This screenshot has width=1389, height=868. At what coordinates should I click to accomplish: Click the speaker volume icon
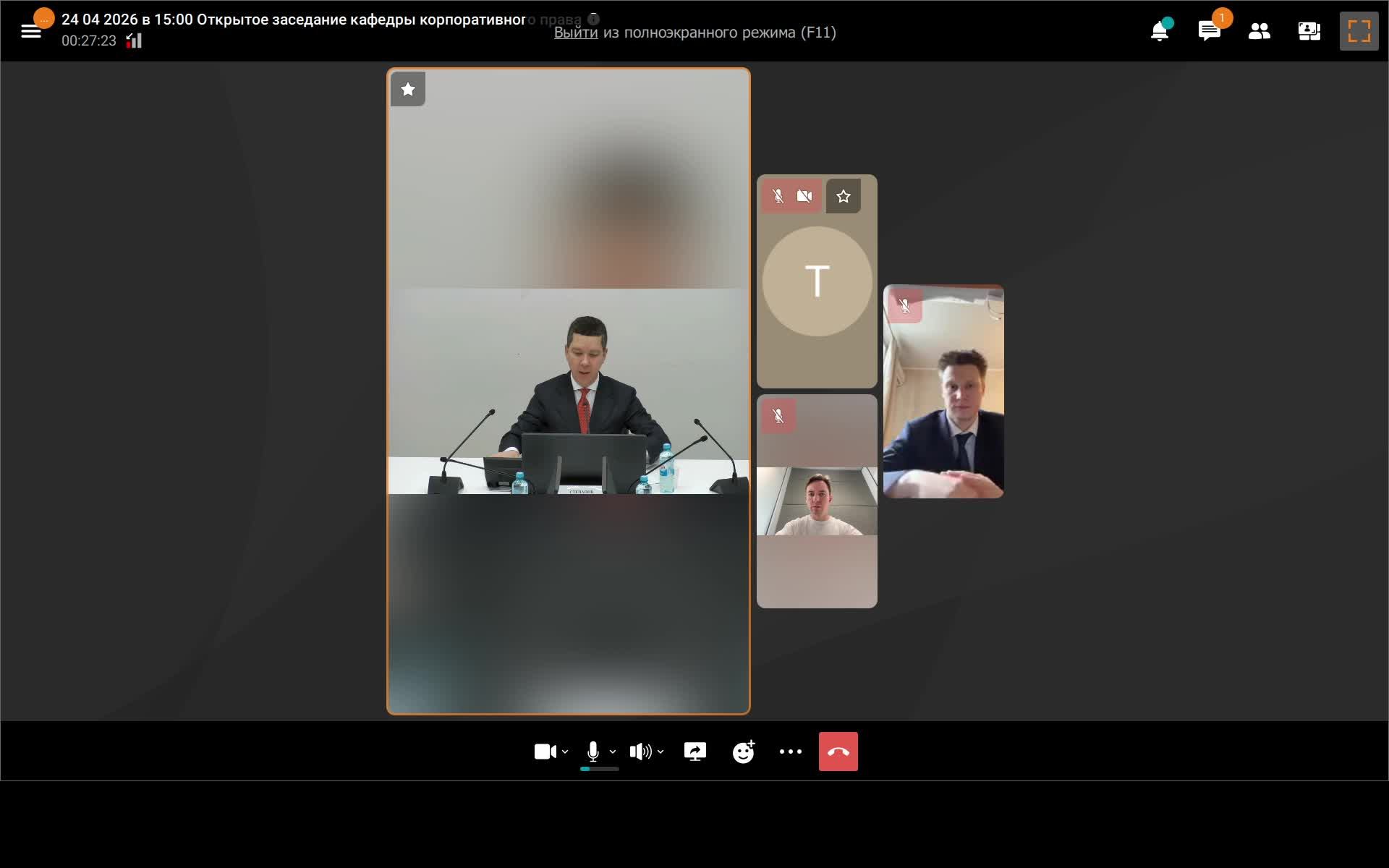[640, 752]
